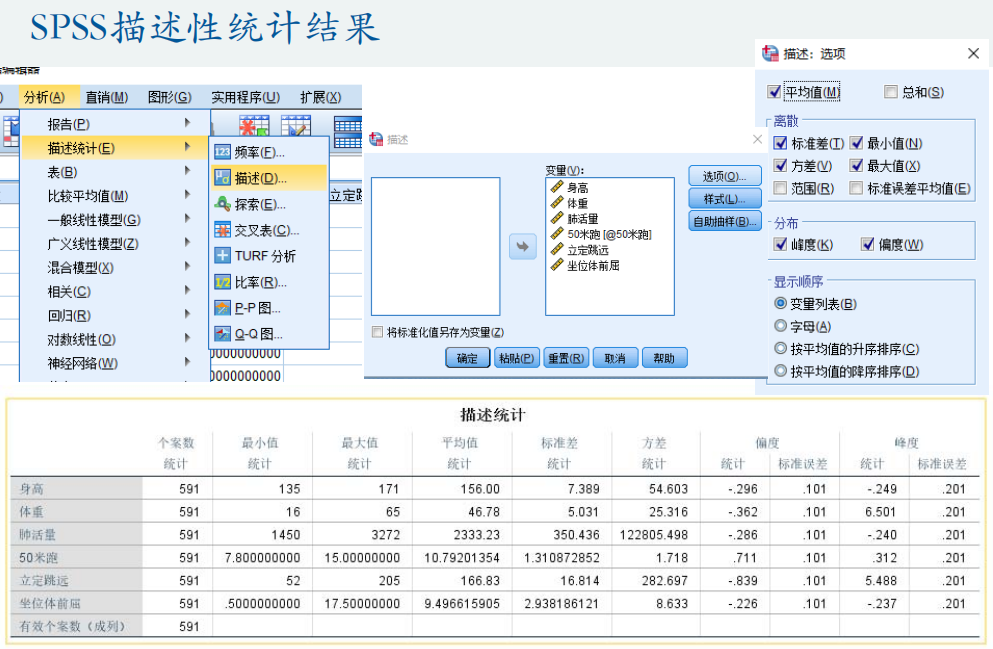Select the 坐位体前屈 variable ruler icon
Screen dimensions: 993x649
pyautogui.click(x=557, y=265)
